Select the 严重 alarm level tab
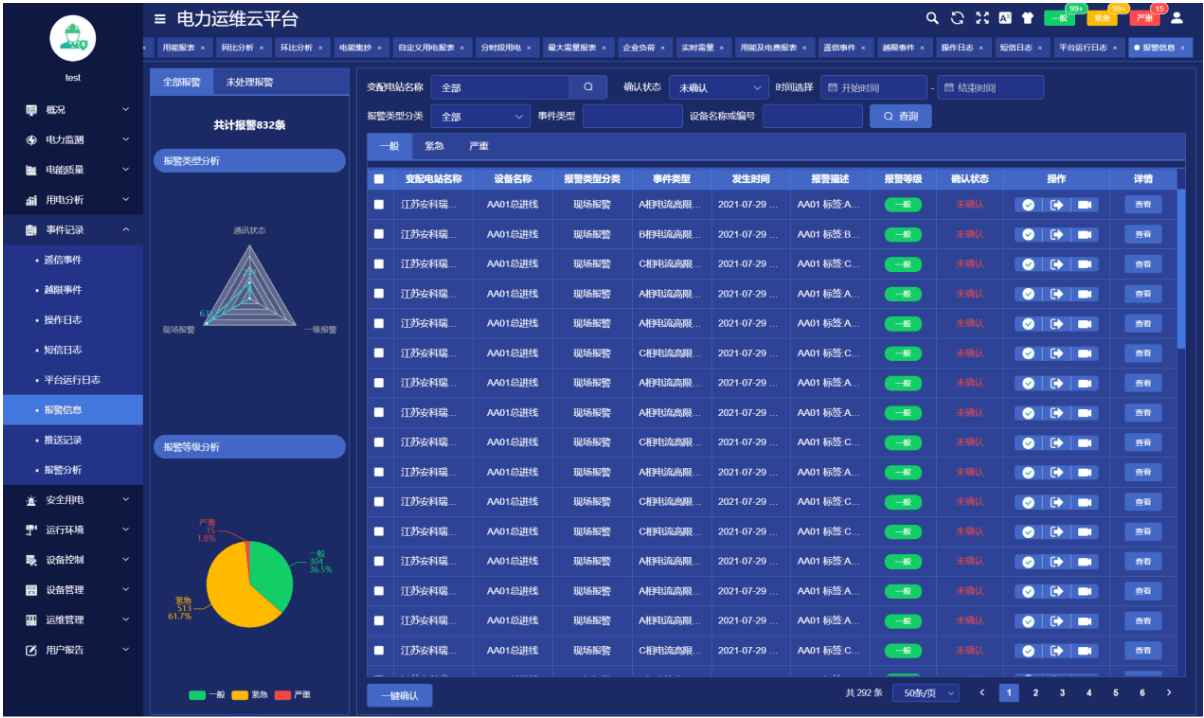The image size is (1204, 718). tap(479, 146)
